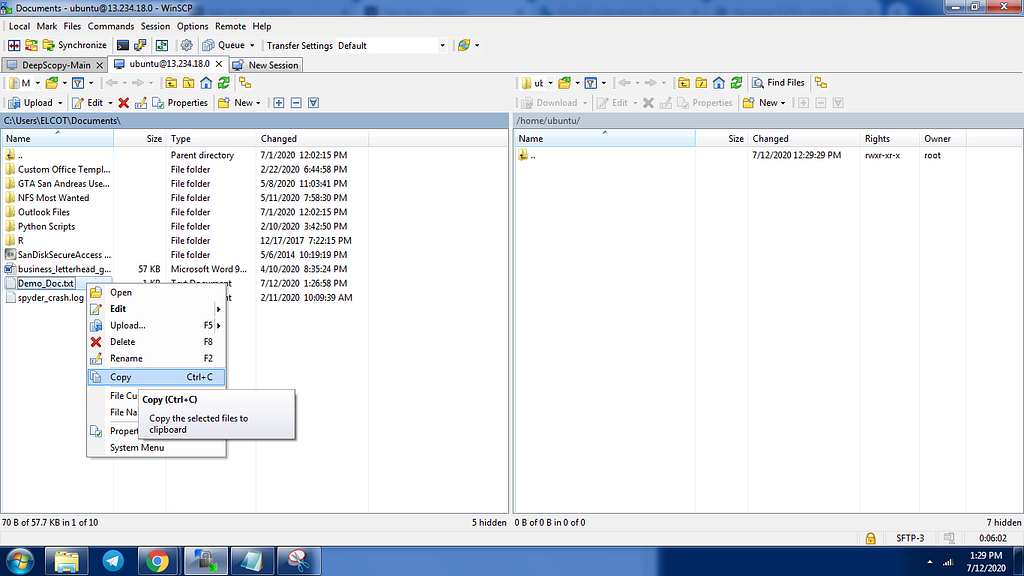
Task: Choose Copy in the context menu
Action: (x=156, y=377)
